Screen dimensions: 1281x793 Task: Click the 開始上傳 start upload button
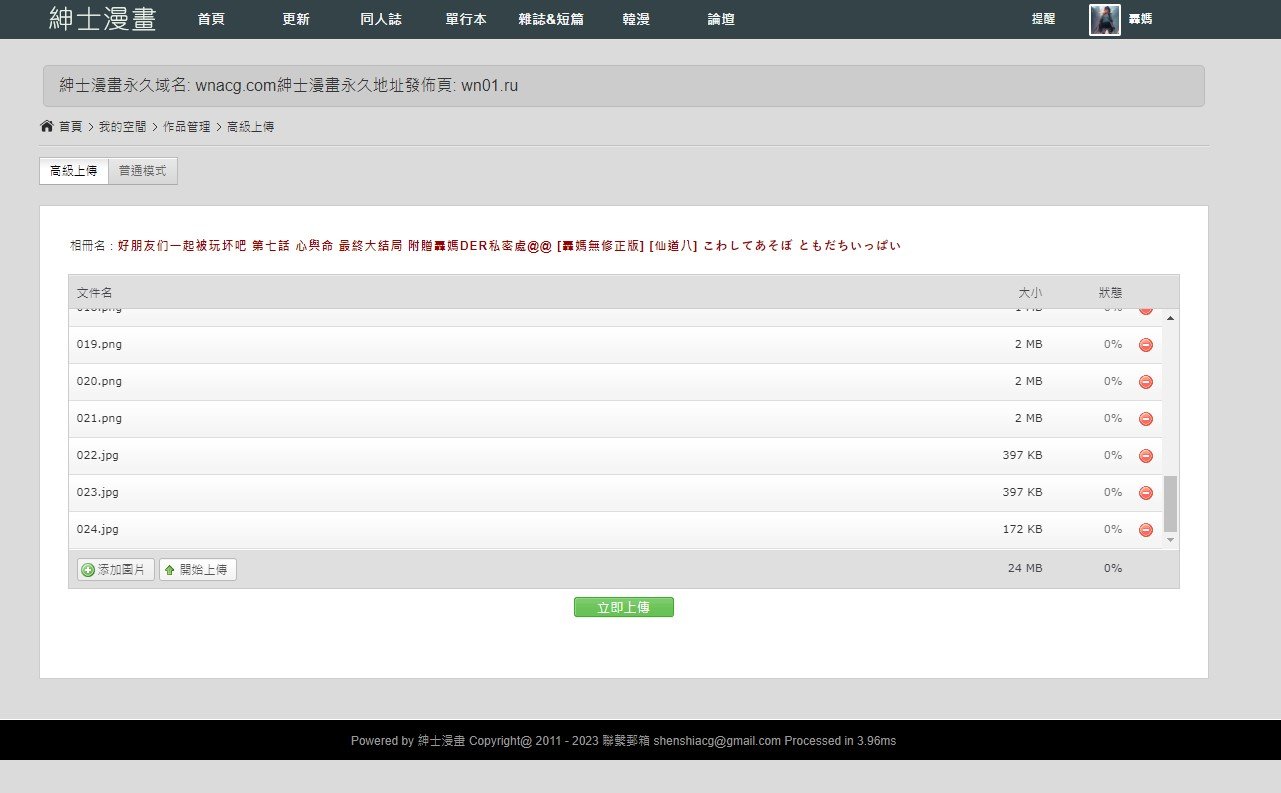coord(198,570)
